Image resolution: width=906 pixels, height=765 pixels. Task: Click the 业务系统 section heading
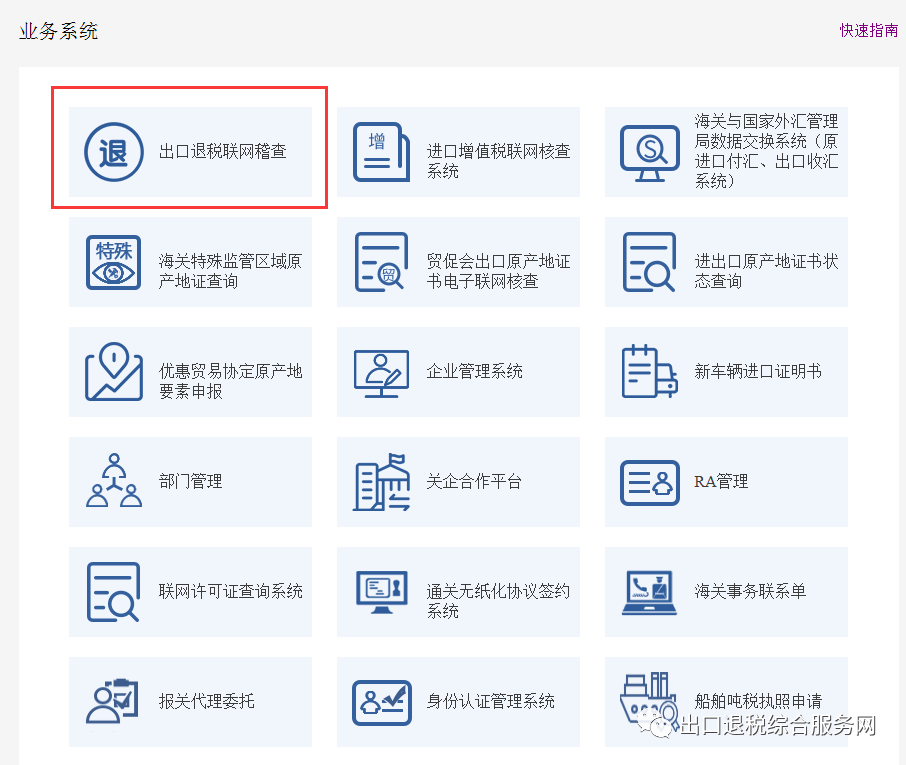[x=58, y=31]
